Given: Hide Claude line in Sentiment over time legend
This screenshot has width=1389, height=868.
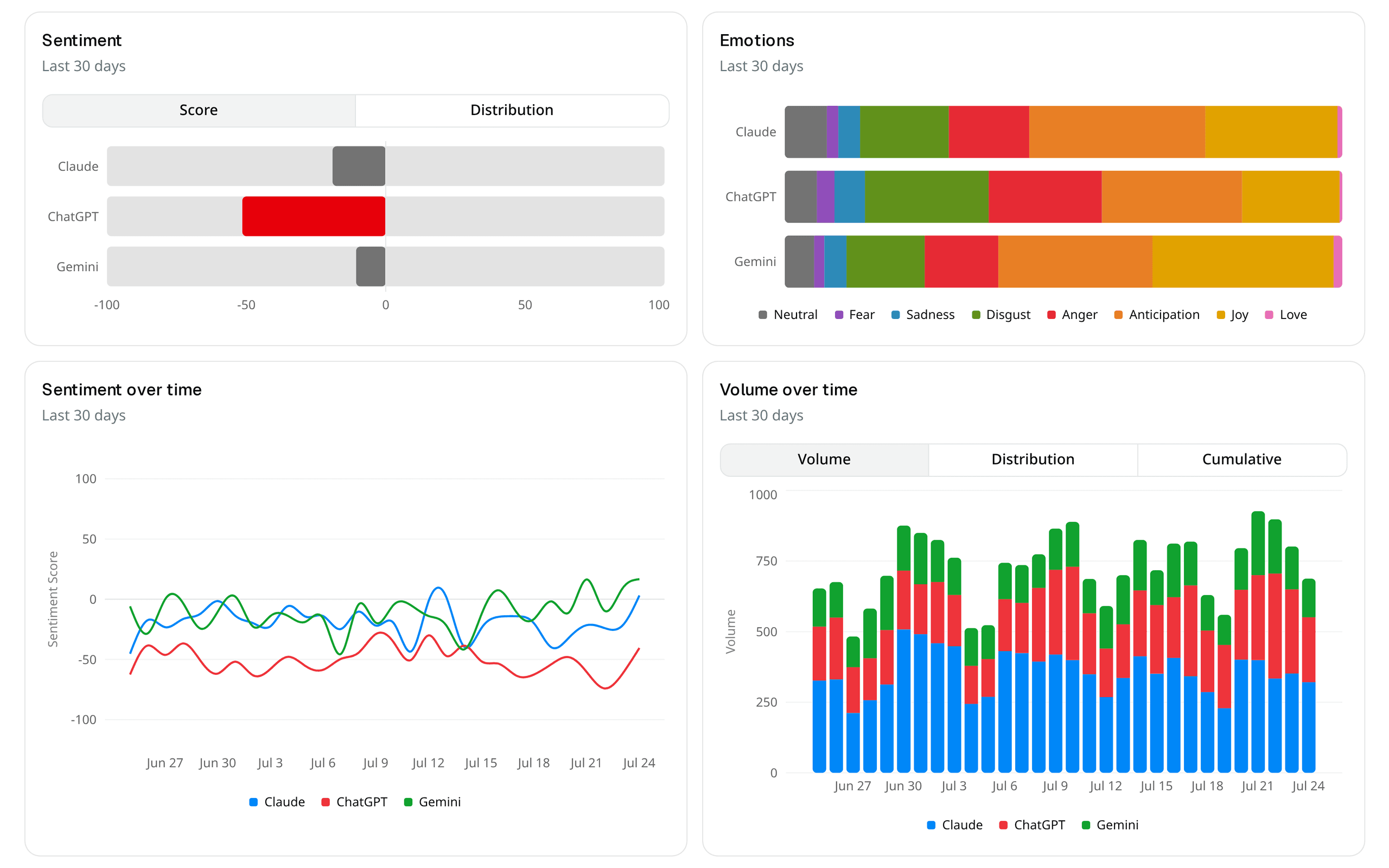Looking at the screenshot, I should [x=277, y=802].
